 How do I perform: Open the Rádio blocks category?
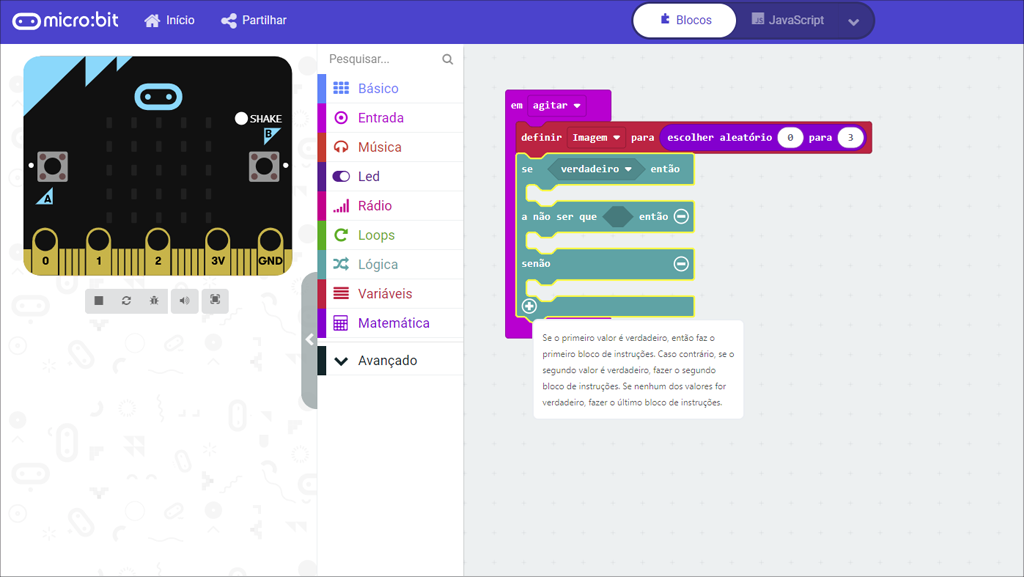pyautogui.click(x=391, y=206)
